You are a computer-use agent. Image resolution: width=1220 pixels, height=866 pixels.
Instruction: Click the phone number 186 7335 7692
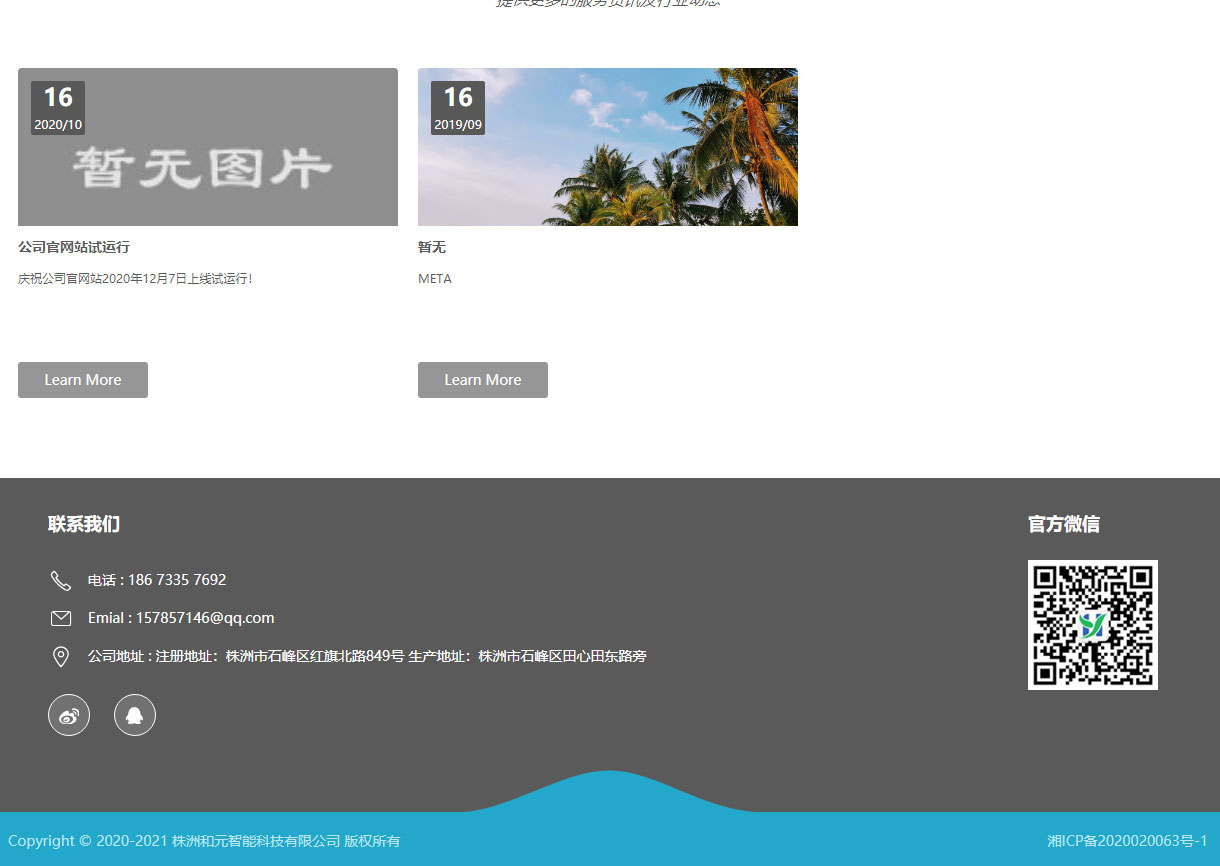(x=177, y=580)
